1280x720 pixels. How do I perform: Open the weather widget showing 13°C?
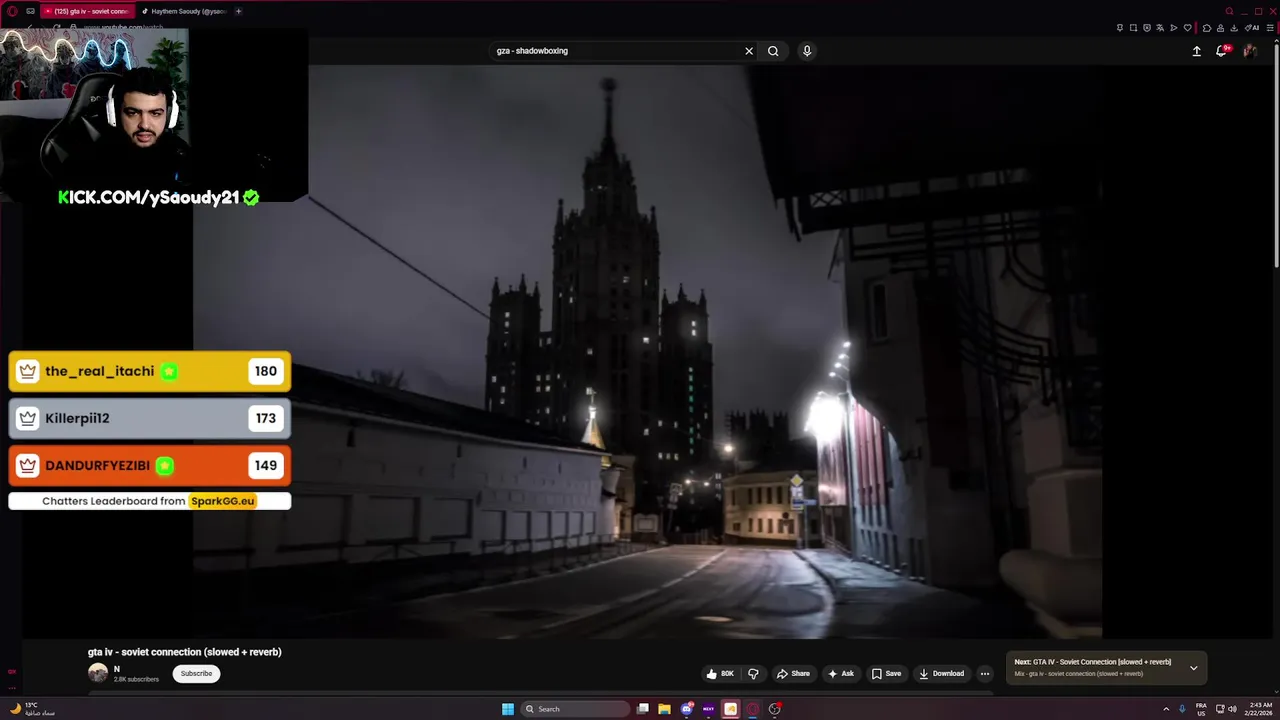click(32, 709)
